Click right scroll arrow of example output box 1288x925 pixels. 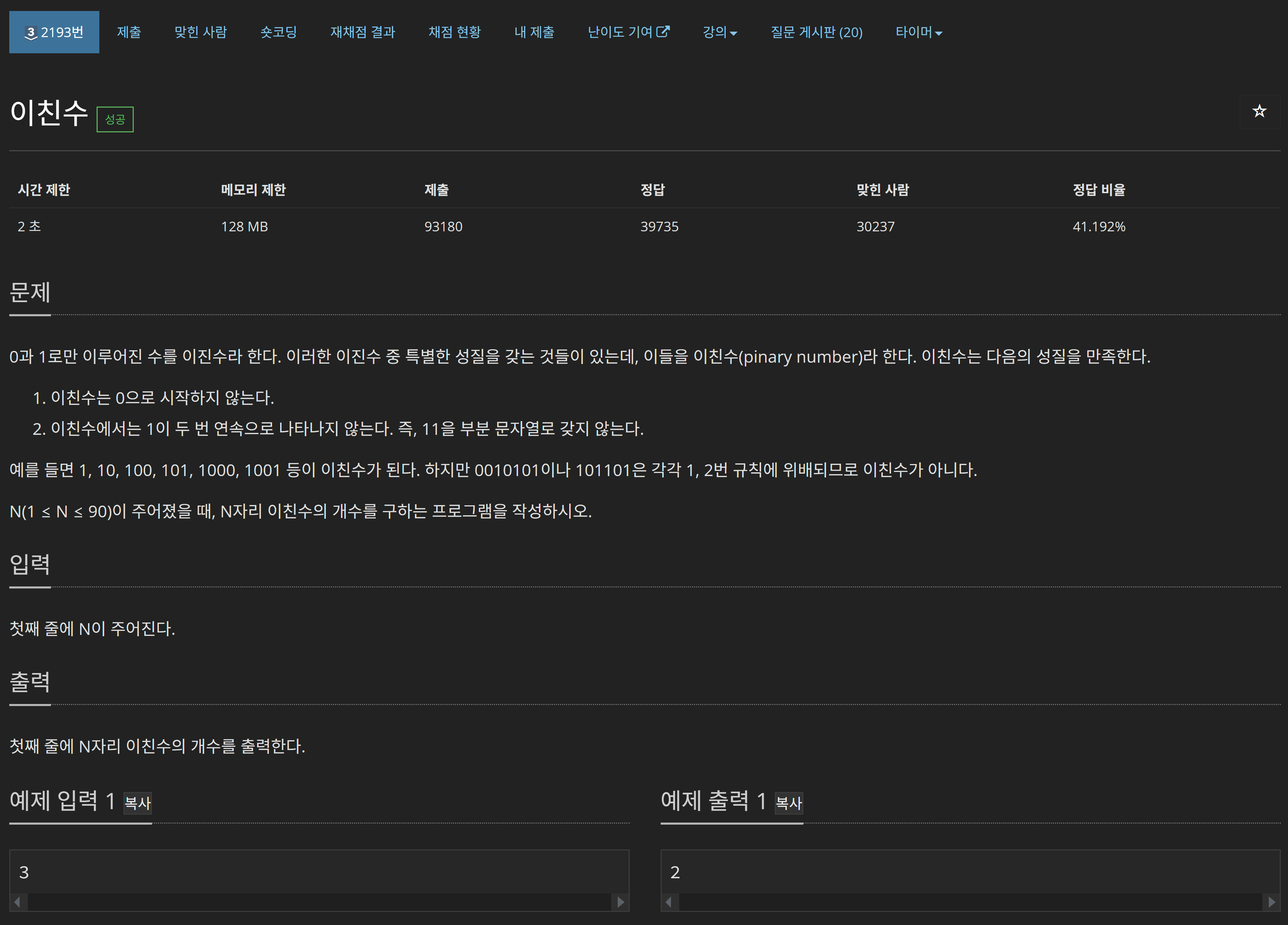pos(1272,902)
